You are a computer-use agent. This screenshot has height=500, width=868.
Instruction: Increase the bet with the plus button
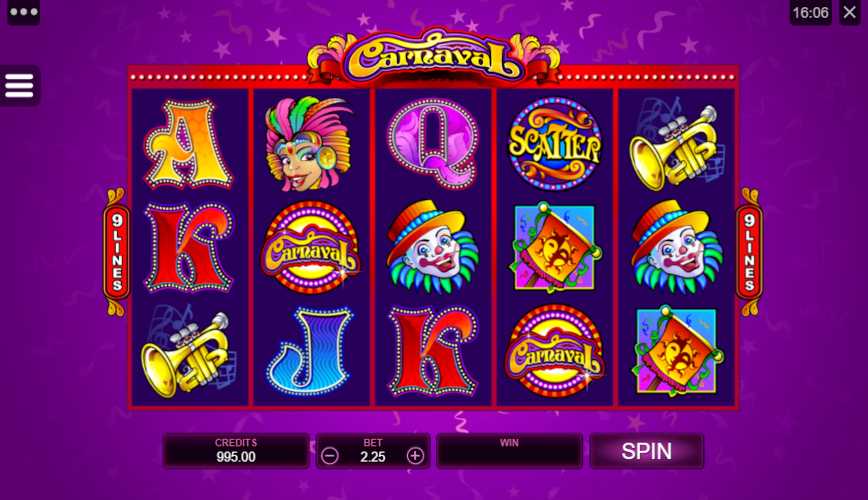pyautogui.click(x=415, y=456)
